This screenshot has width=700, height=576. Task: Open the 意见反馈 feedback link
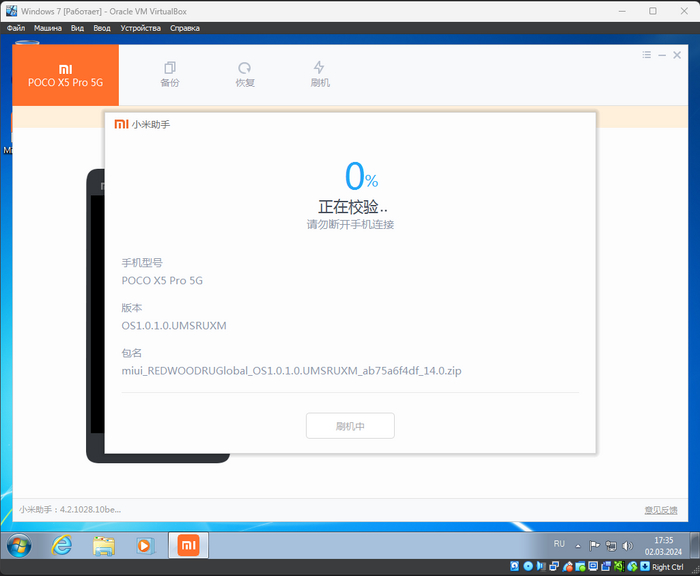(x=661, y=510)
